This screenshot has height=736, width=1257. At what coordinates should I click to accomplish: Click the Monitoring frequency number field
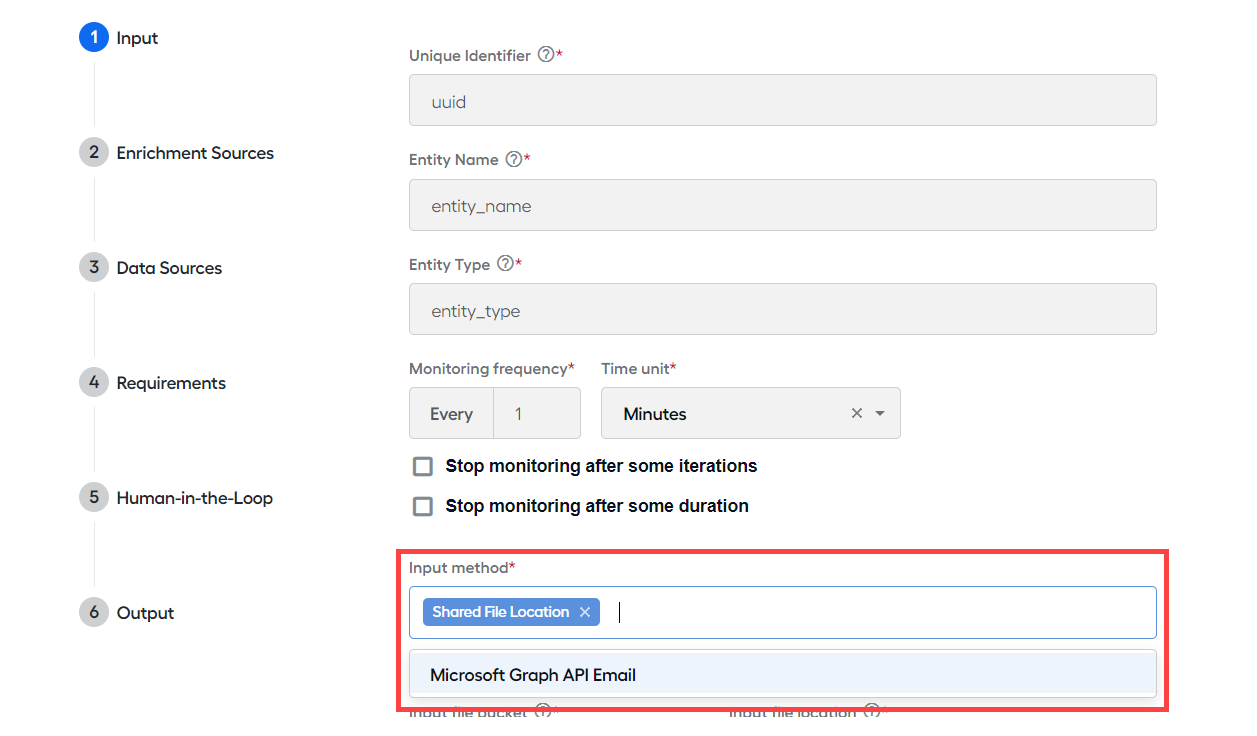tap(537, 413)
